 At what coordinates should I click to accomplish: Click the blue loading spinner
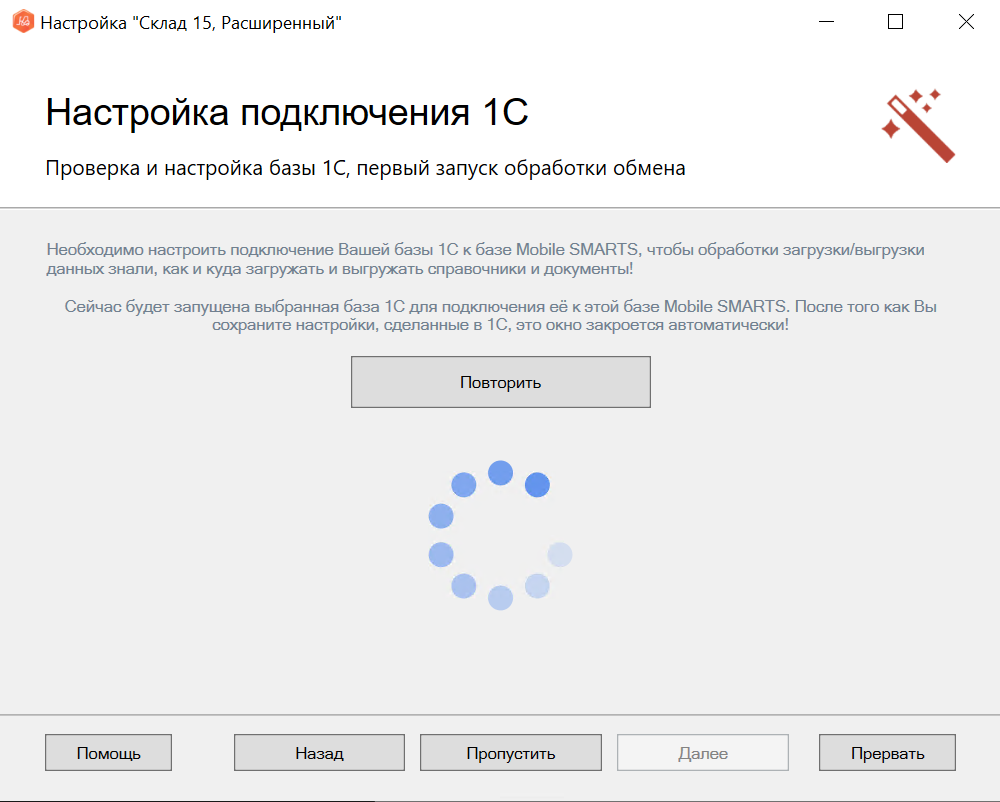click(501, 535)
